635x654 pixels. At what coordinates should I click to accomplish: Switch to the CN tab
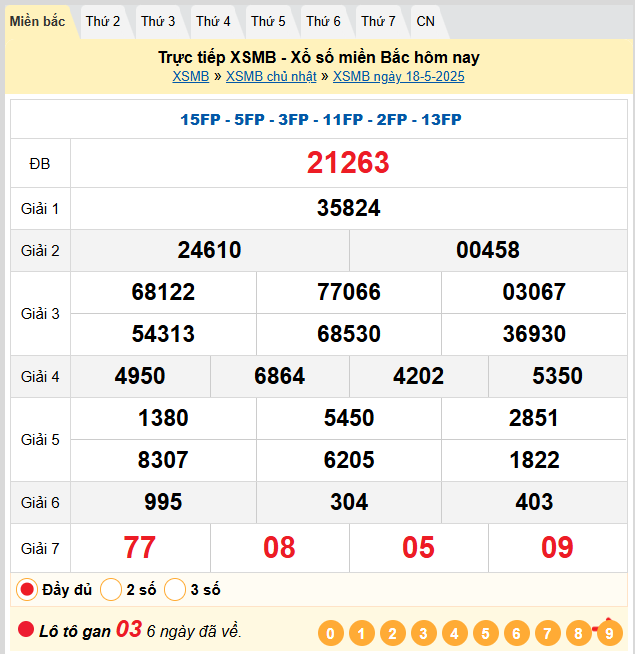click(426, 22)
